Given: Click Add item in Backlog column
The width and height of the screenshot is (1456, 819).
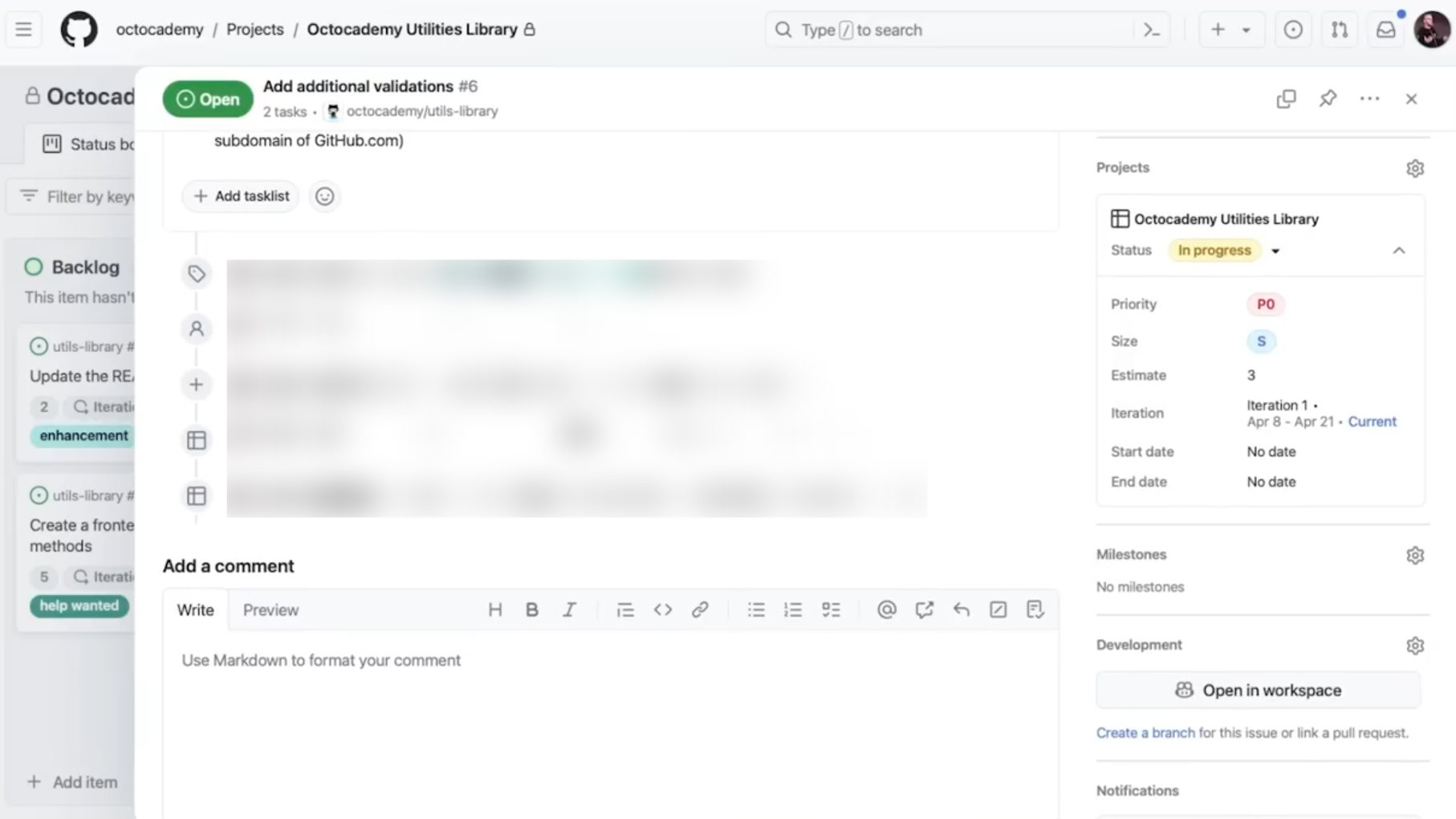Looking at the screenshot, I should coord(73,782).
